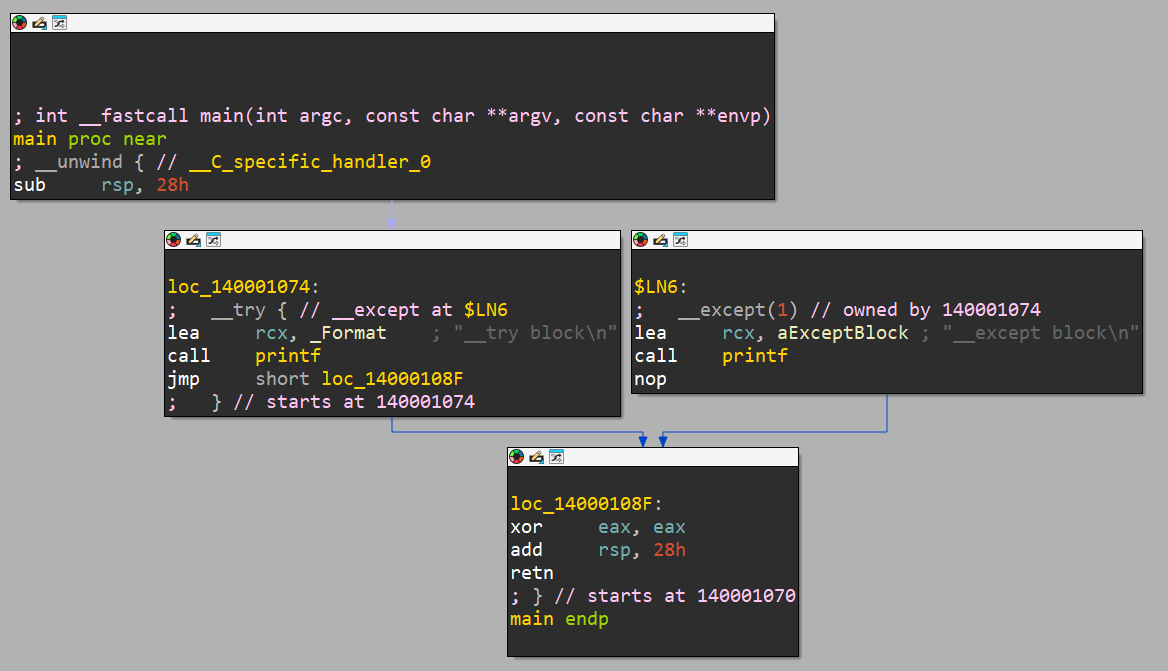1168x671 pixels.
Task: Click the color wheel icon on main node
Action: pyautogui.click(x=20, y=23)
